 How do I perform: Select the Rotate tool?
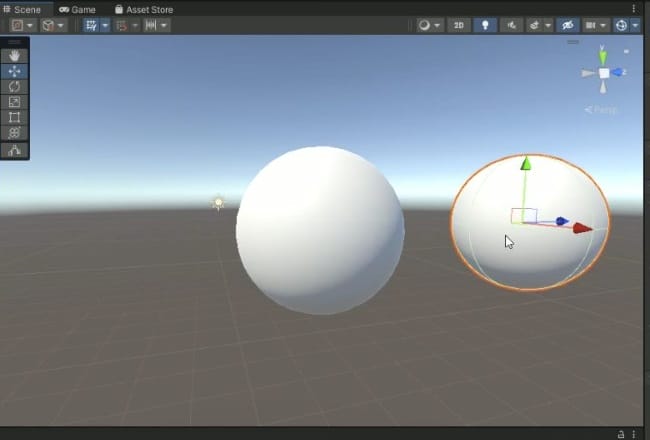[15, 87]
